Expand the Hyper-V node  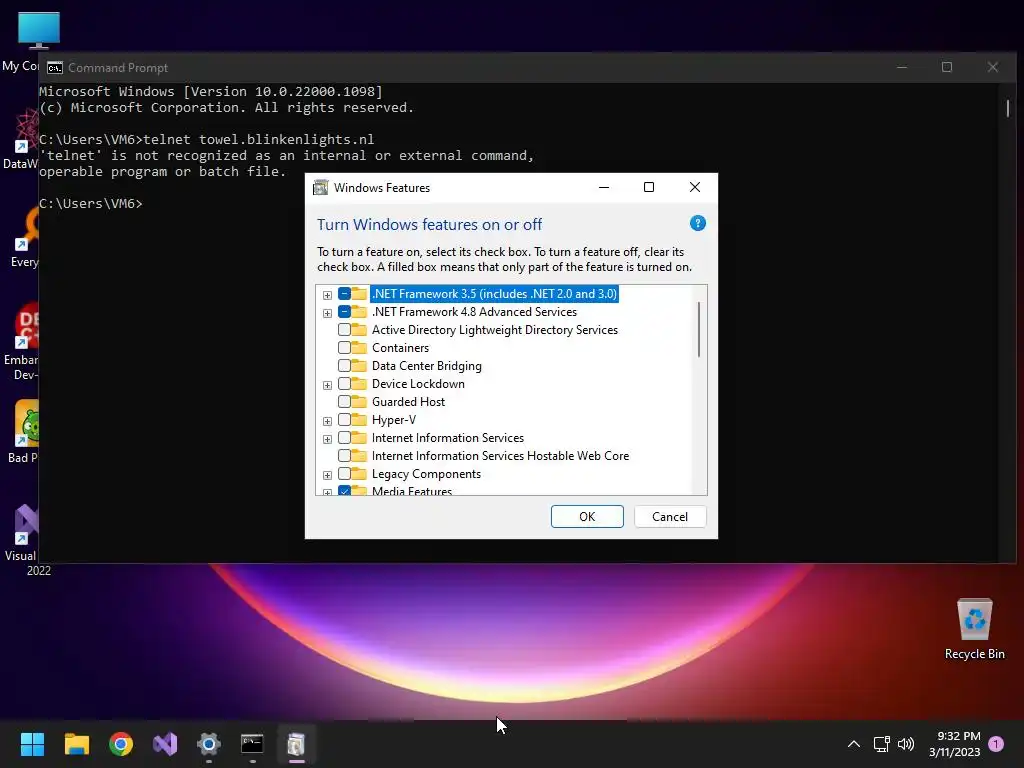pos(327,421)
